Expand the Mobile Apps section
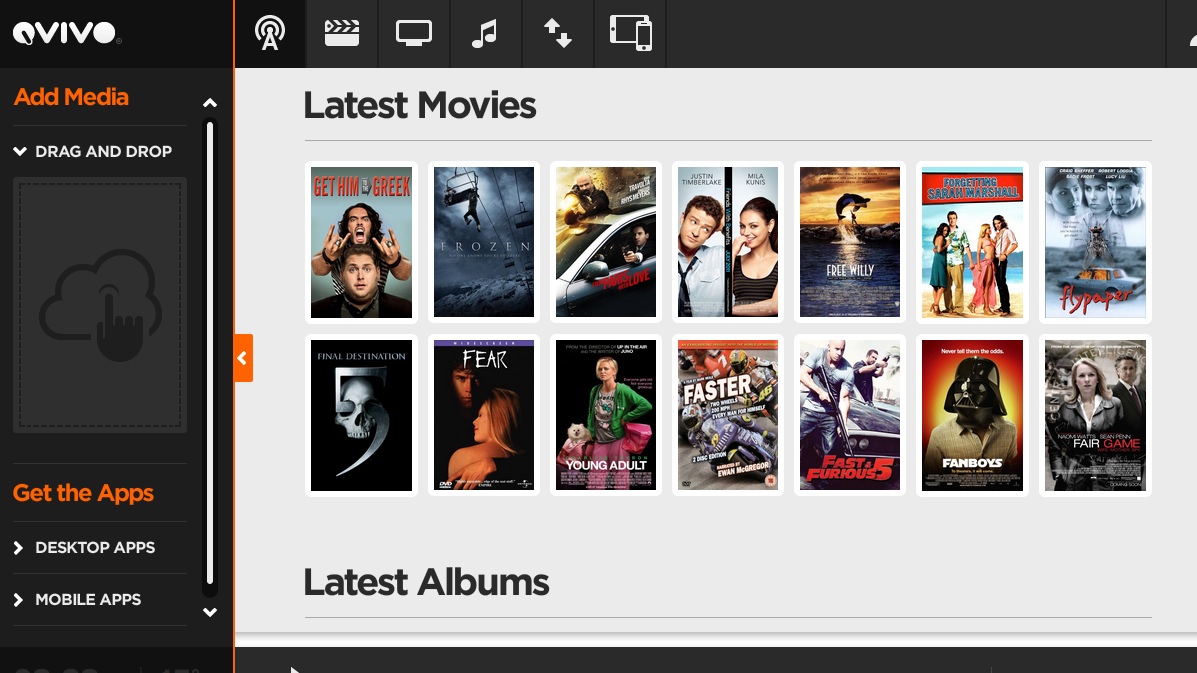Screen dimensions: 1197x673 (77, 599)
